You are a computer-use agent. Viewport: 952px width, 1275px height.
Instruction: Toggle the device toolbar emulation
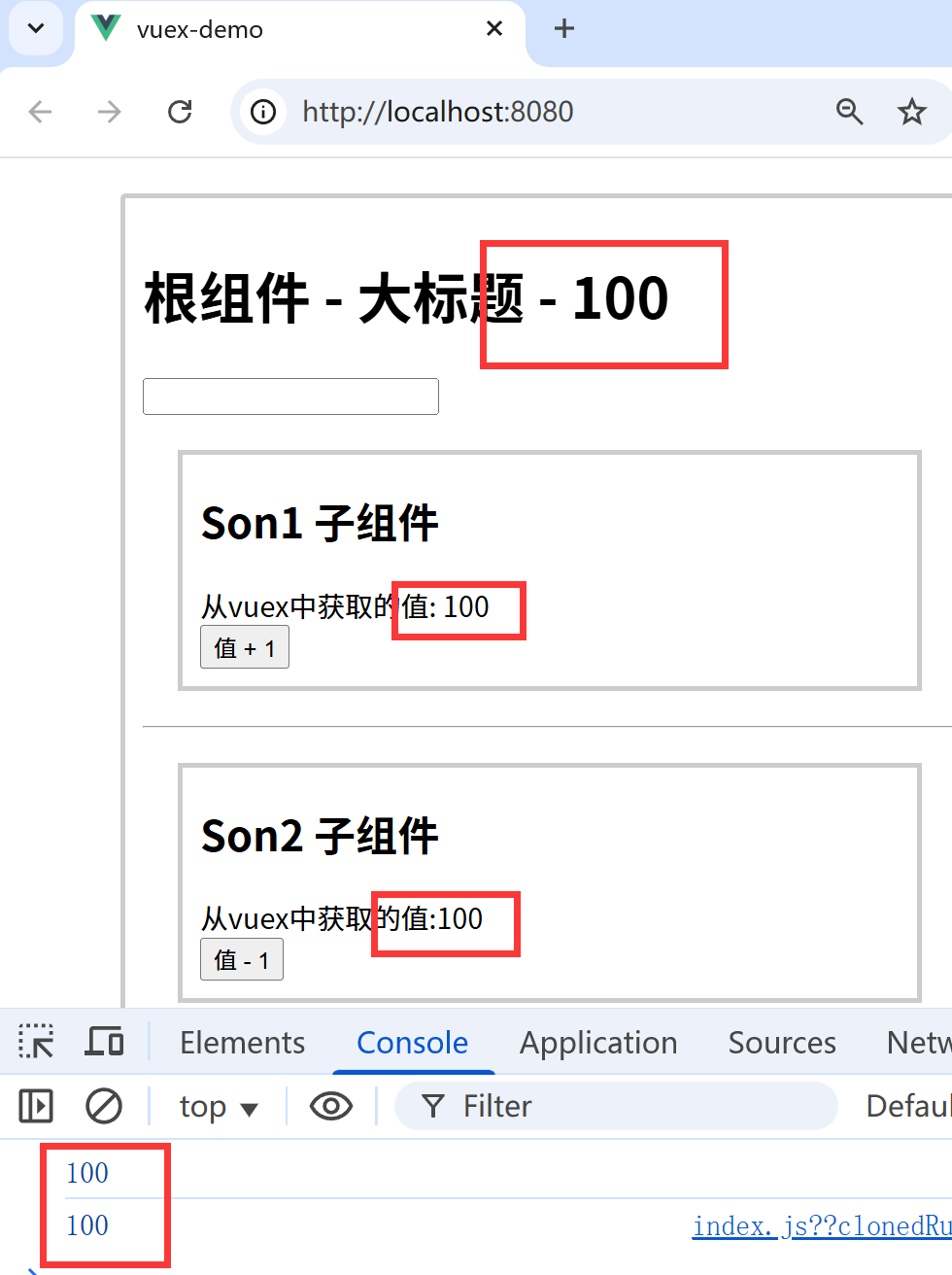pos(104,1042)
